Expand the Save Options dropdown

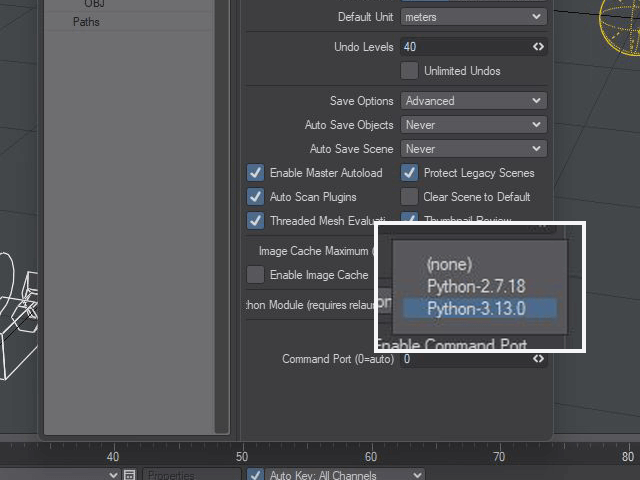coord(473,101)
